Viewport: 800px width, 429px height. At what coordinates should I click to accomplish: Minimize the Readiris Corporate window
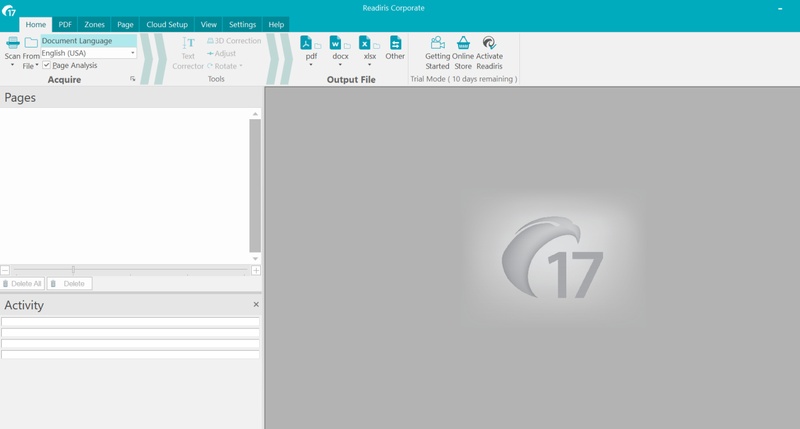(x=780, y=9)
